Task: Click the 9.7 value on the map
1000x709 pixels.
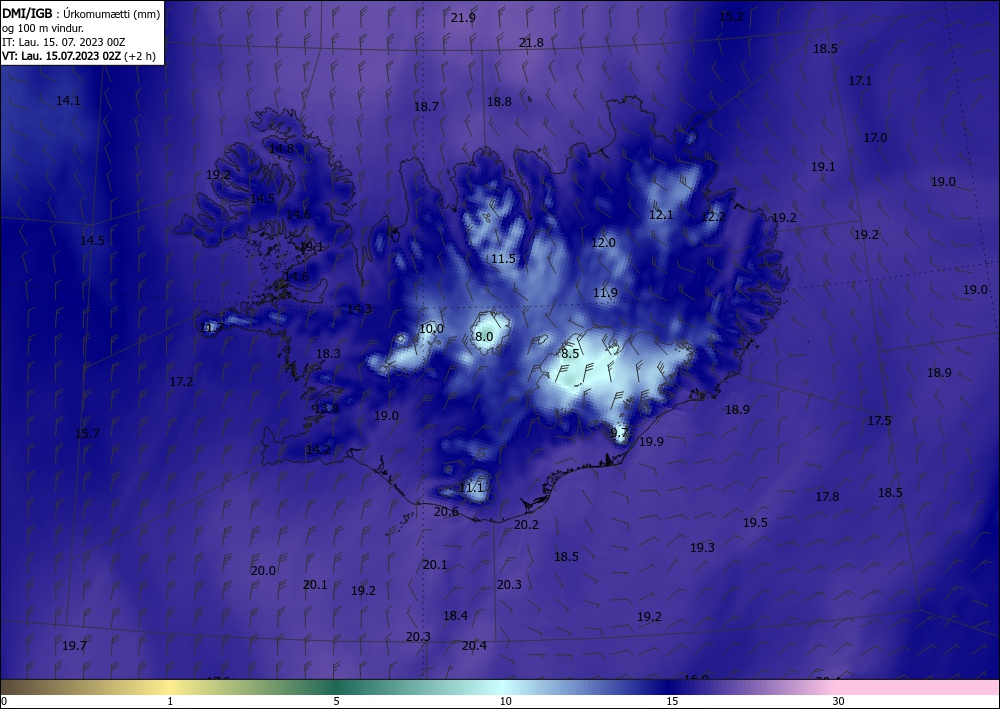Action: 619,433
